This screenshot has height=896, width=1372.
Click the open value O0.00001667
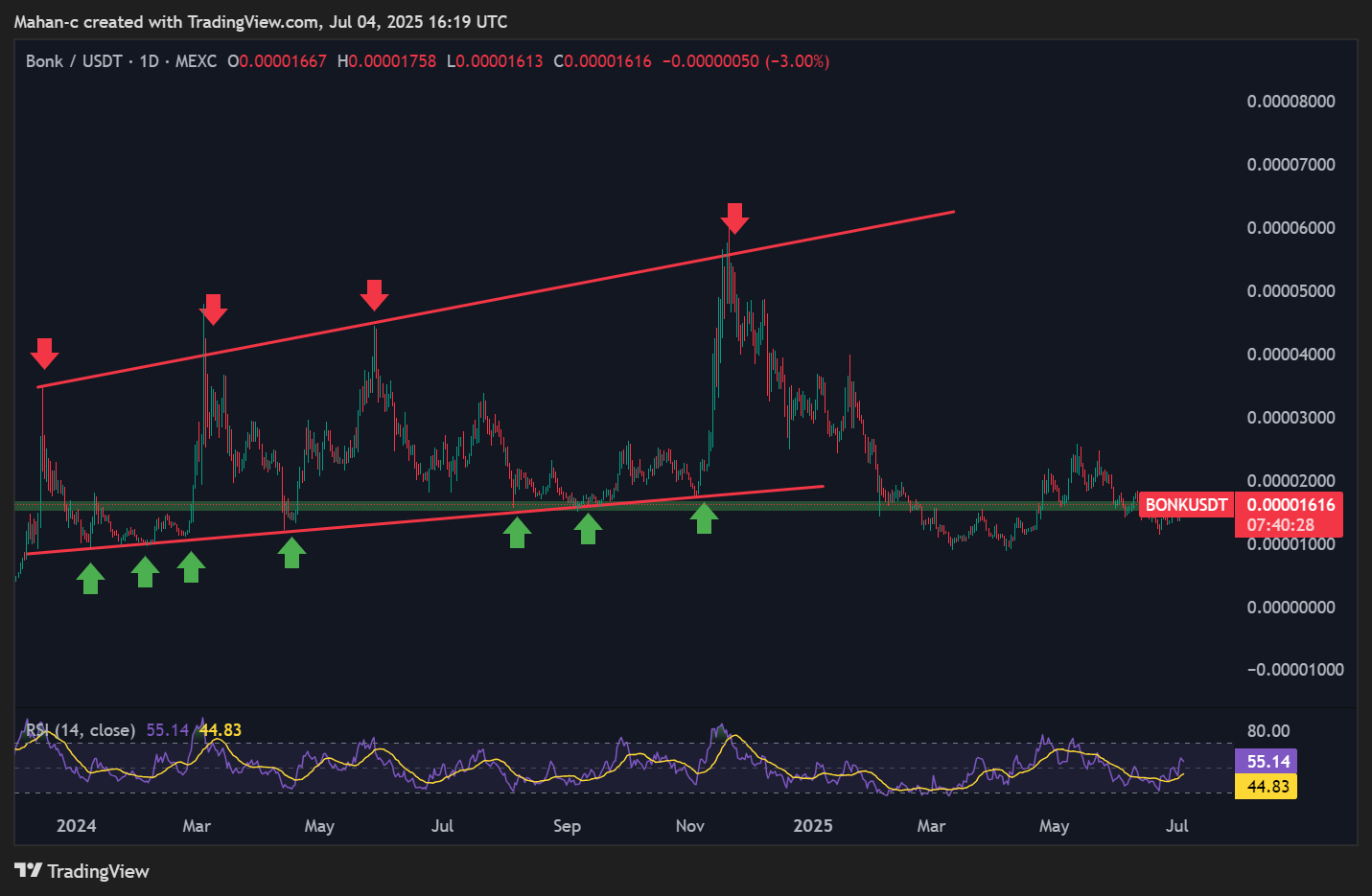277,61
